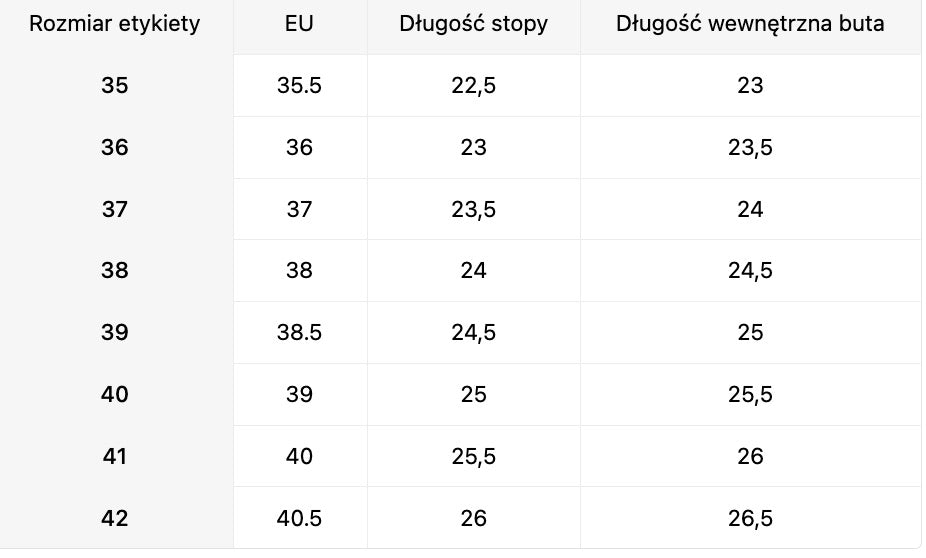This screenshot has width=926, height=558.
Task: Click label size 41 row heading
Action: pos(115,457)
